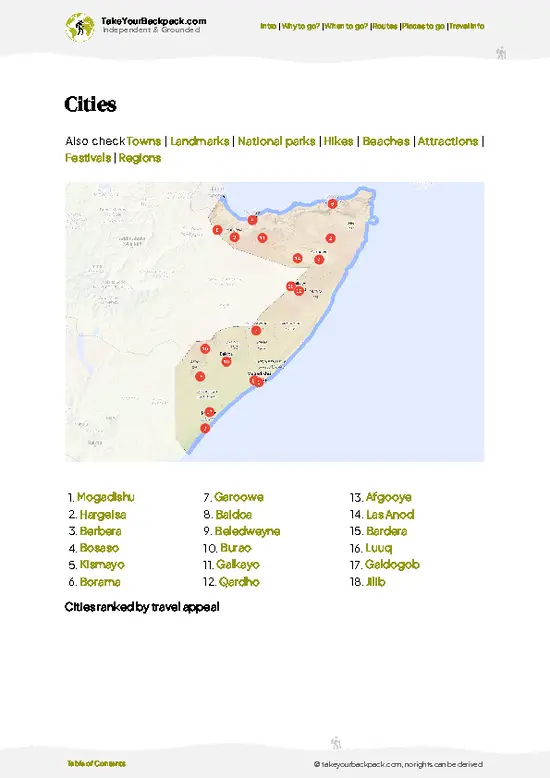Viewport: 550px width, 778px height.
Task: Open the Jilib city link in list
Action: 376,582
